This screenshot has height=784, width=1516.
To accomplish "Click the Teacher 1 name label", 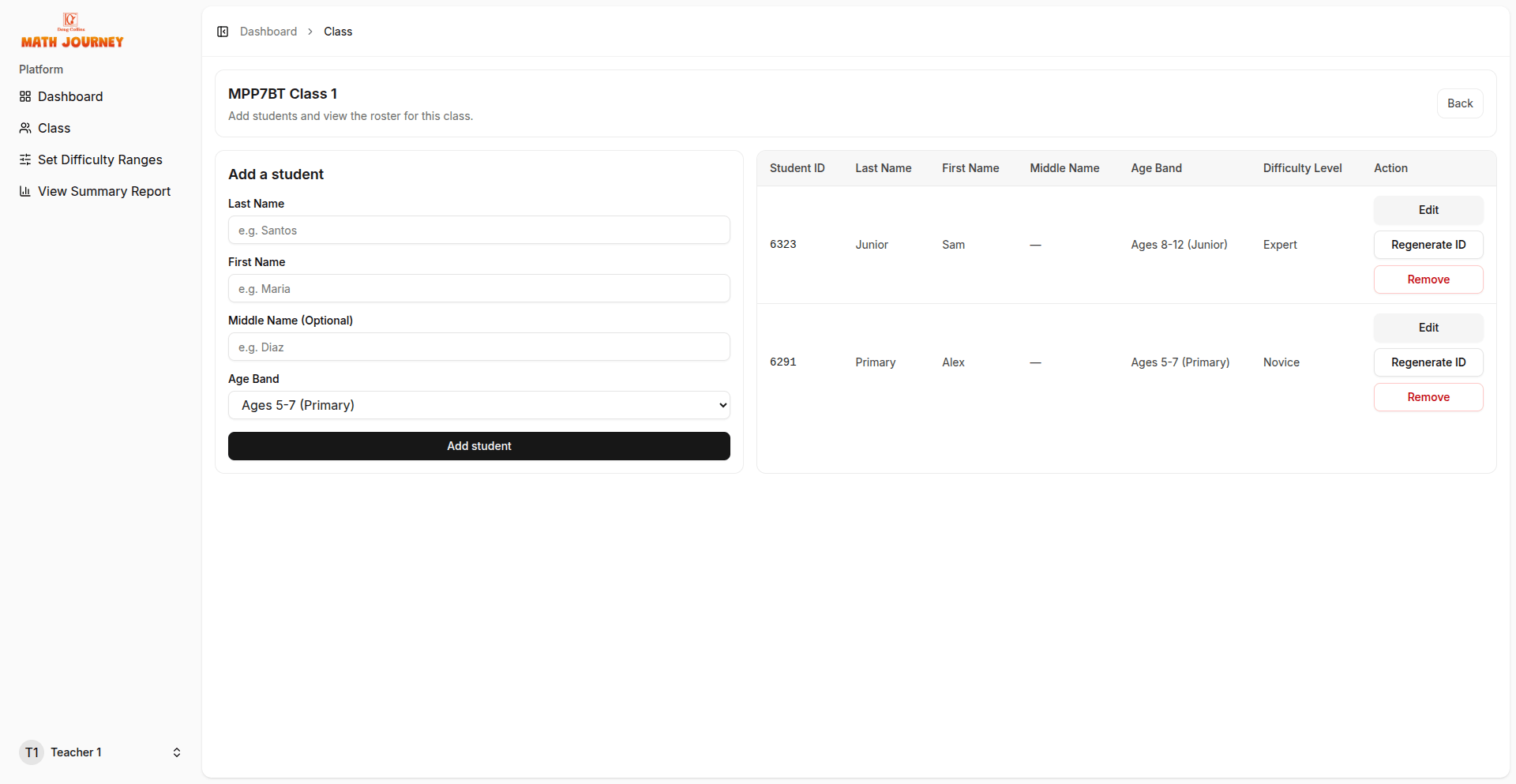I will (76, 752).
